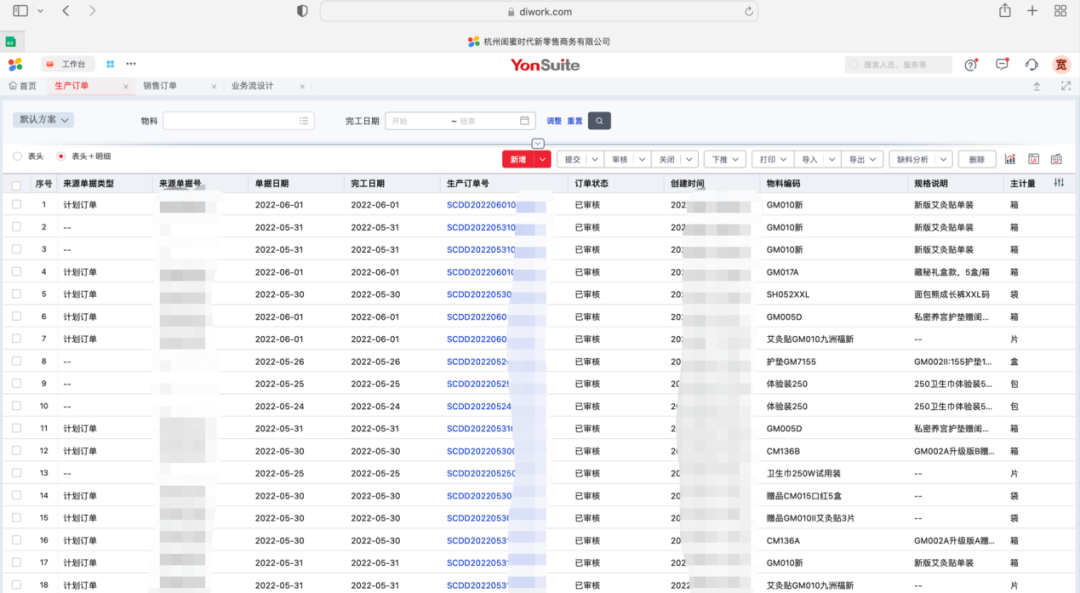Viewport: 1080px width, 593px height.
Task: Check the checkbox for row 16
Action: (x=17, y=540)
